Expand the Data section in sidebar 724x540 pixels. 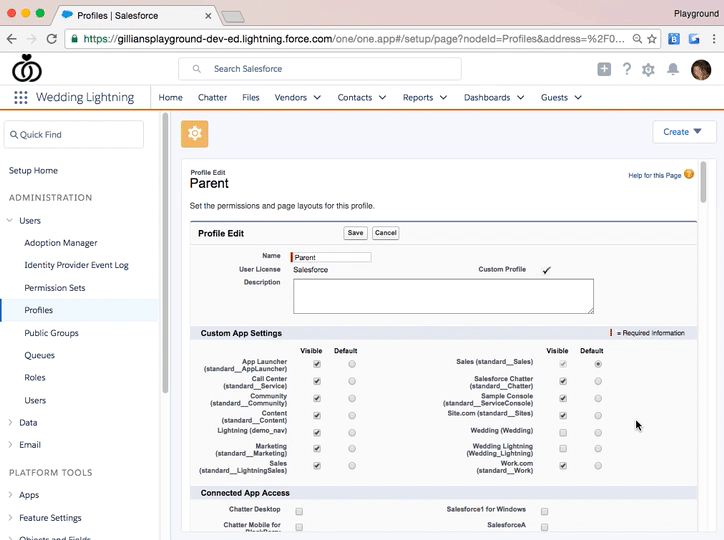click(10, 422)
